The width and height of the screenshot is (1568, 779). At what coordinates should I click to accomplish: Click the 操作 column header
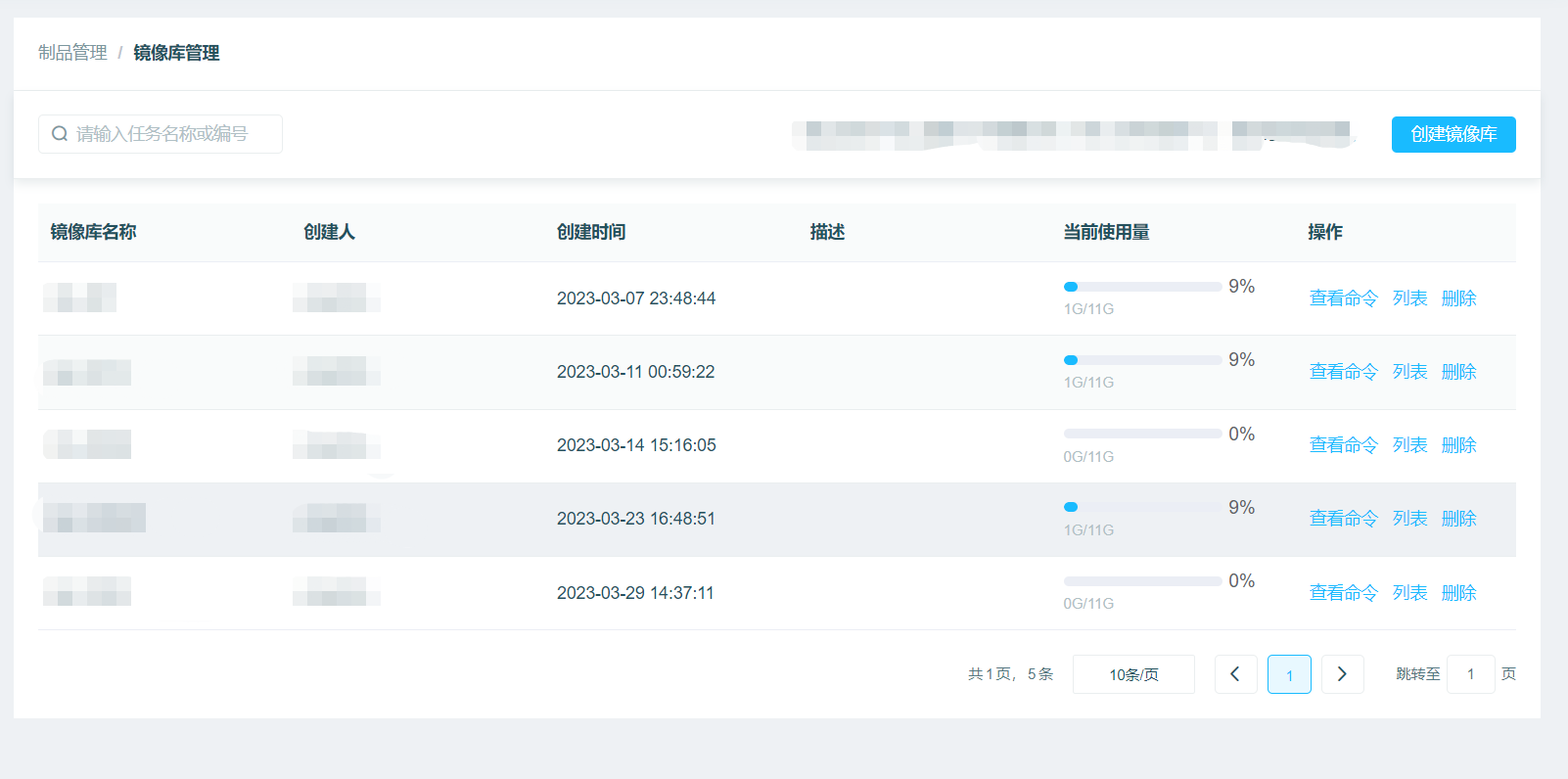pyautogui.click(x=1325, y=232)
